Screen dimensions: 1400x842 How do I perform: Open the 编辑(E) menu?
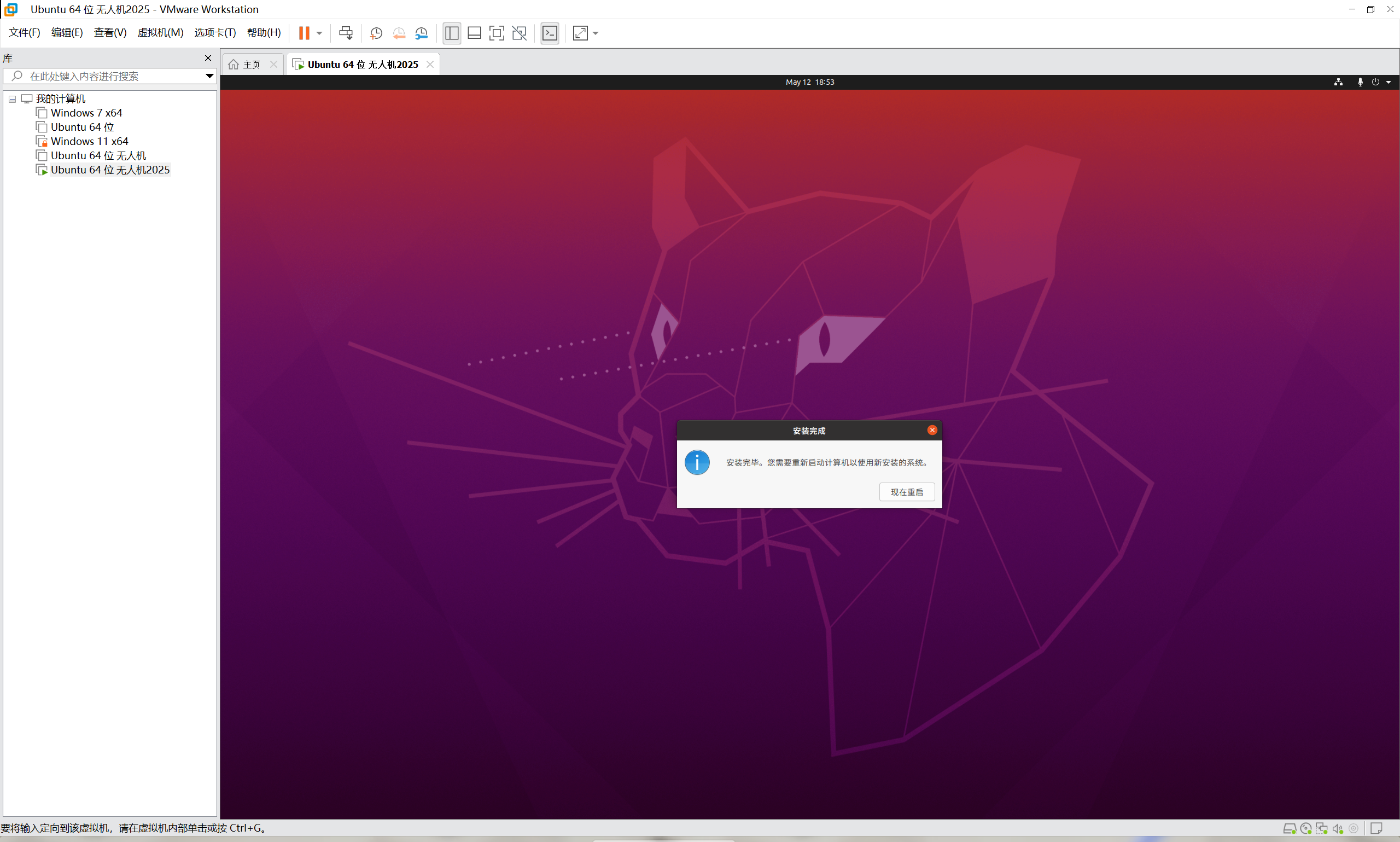click(67, 32)
